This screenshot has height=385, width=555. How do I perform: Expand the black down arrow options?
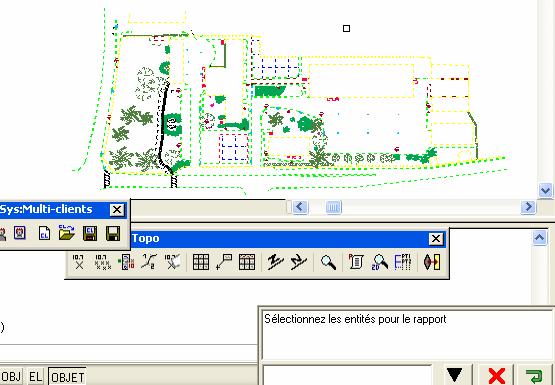(x=454, y=375)
